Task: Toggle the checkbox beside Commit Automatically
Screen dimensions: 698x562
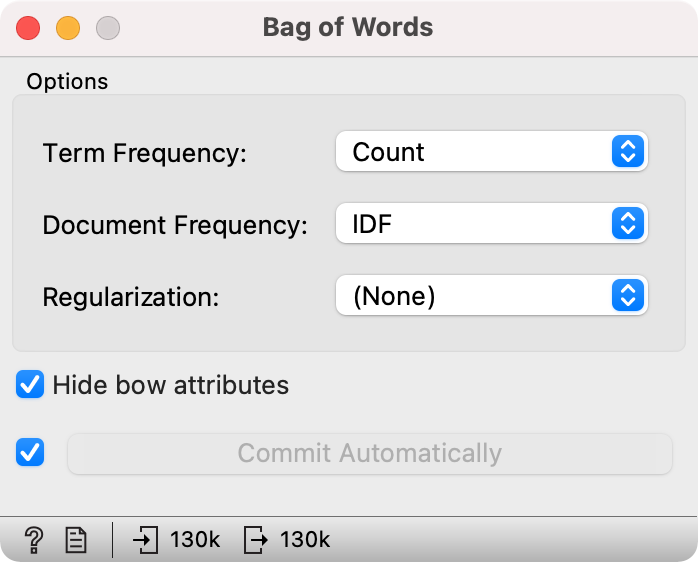Action: pos(31,453)
